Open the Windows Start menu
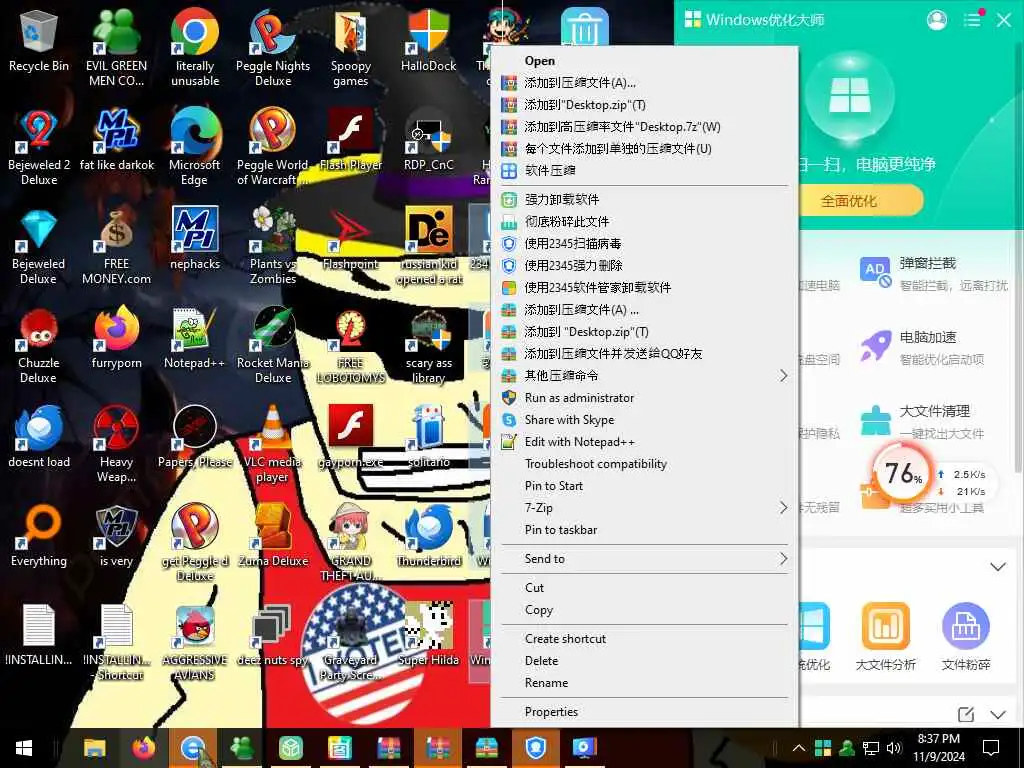 click(x=24, y=748)
